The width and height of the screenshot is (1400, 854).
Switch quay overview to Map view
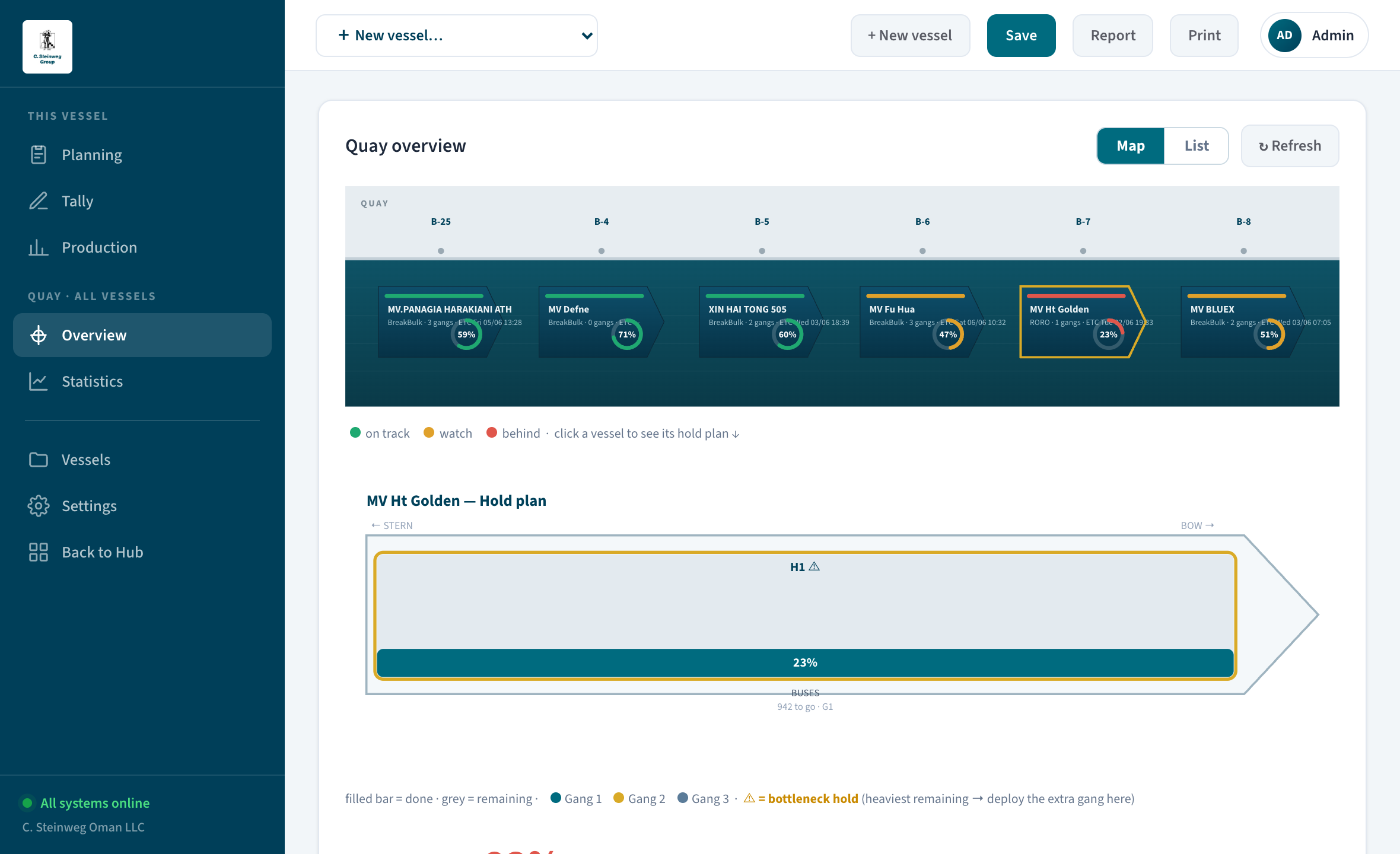(x=1131, y=146)
